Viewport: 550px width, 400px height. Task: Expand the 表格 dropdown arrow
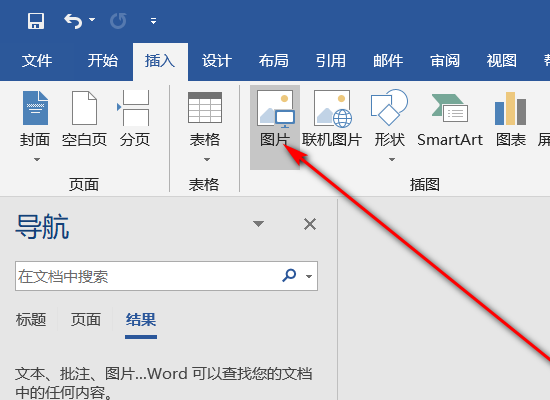tap(207, 160)
